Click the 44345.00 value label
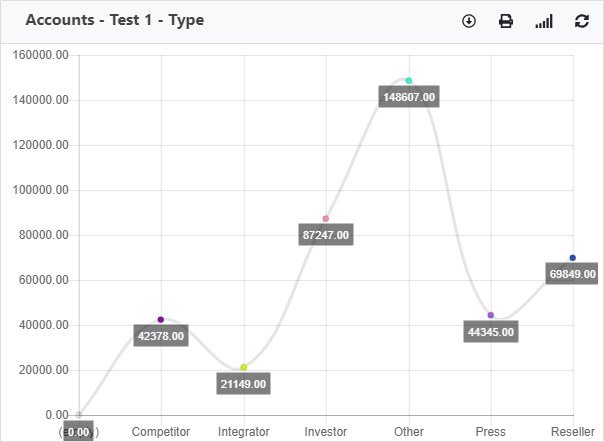604x442 pixels. click(x=491, y=331)
